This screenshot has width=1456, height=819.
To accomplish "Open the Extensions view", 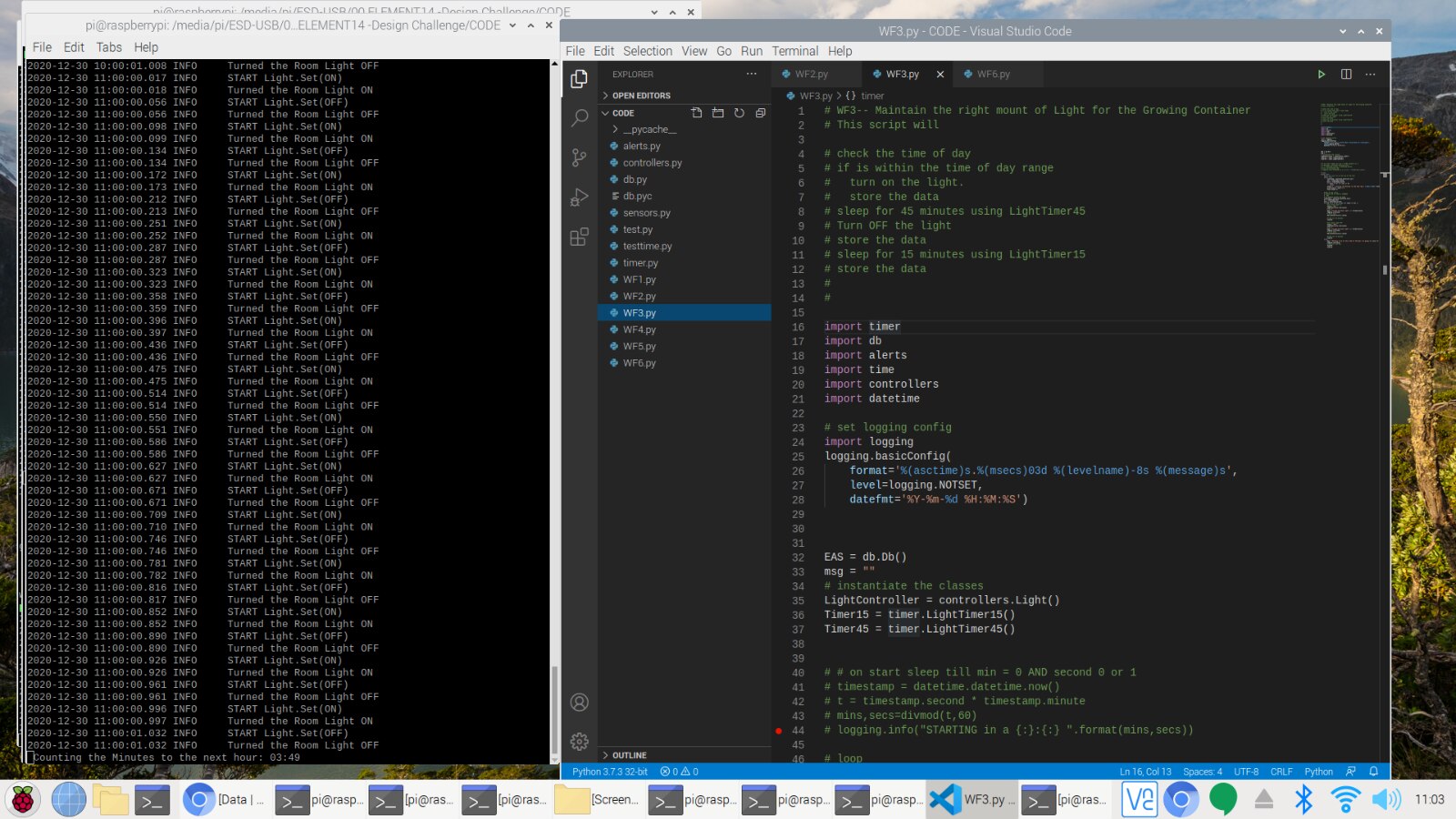I will click(579, 238).
